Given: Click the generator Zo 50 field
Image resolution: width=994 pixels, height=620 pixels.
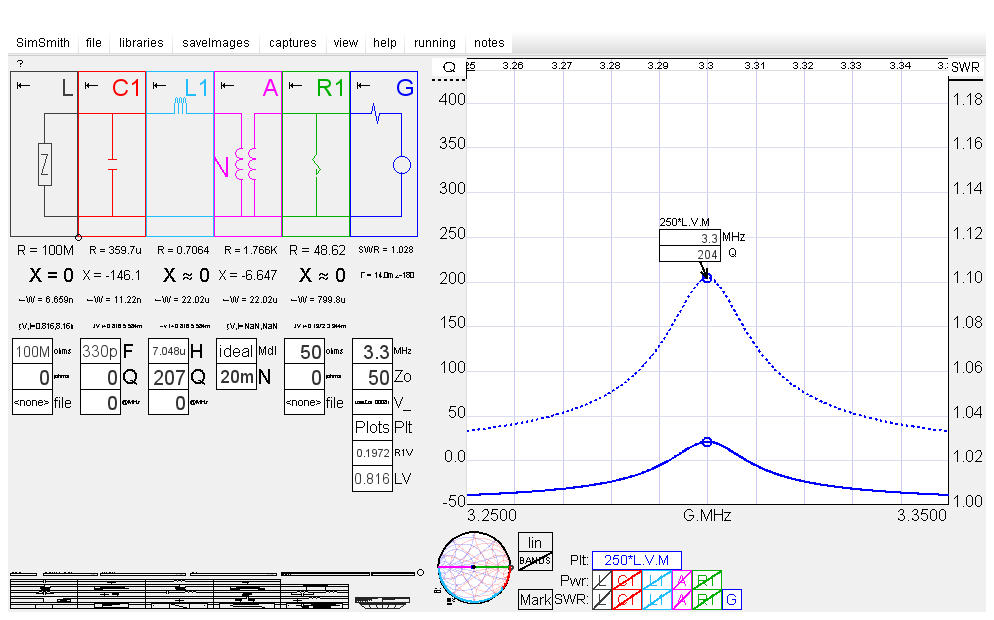Looking at the screenshot, I should click(x=372, y=377).
